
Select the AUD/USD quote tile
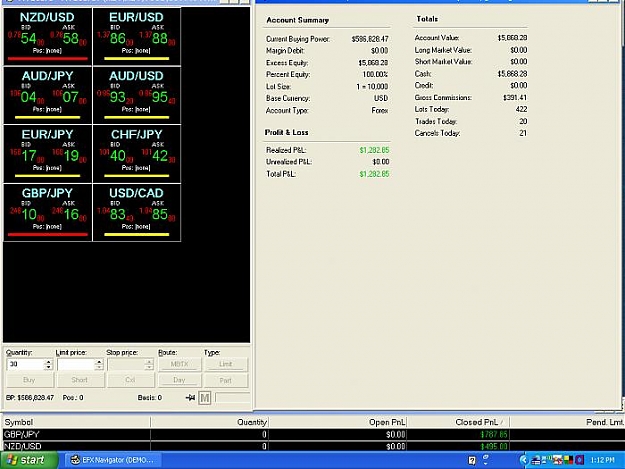137,95
